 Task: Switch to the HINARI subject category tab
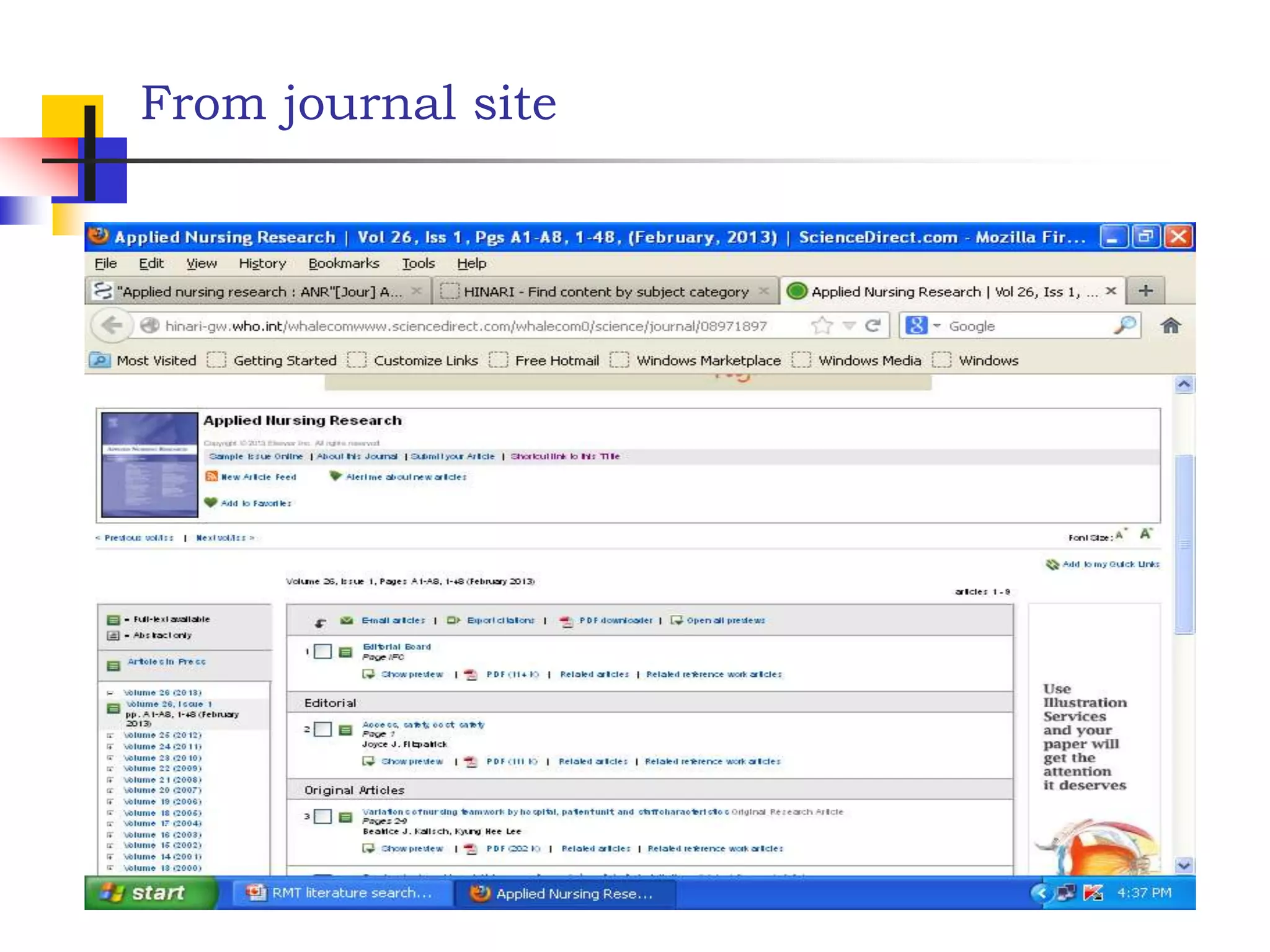(605, 291)
